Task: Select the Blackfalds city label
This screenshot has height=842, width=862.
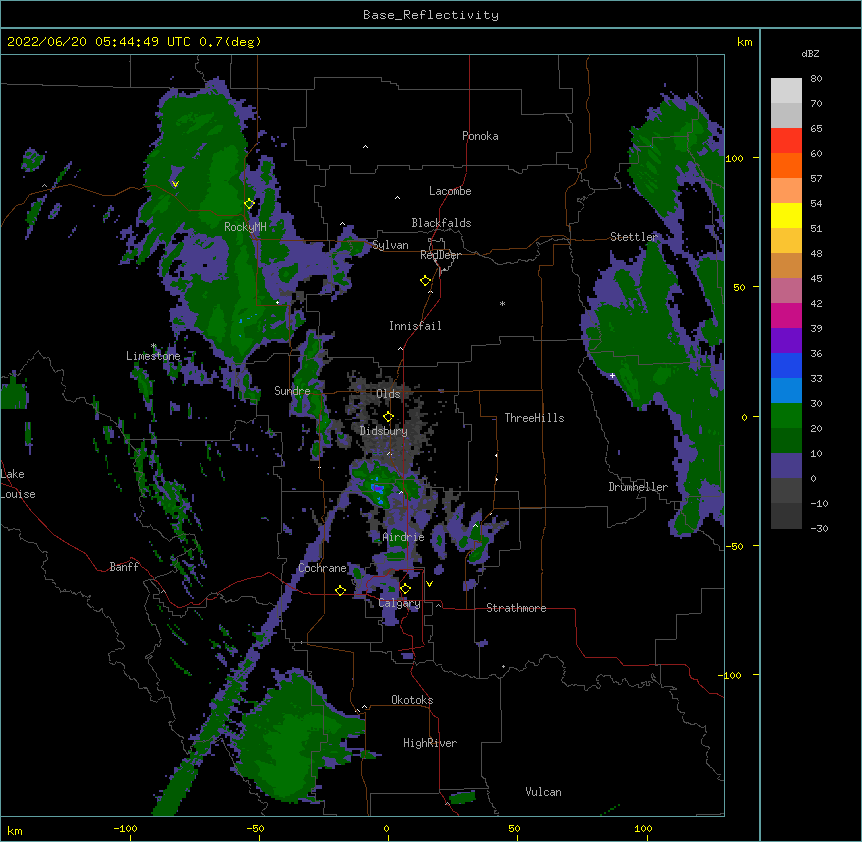Action: (441, 223)
